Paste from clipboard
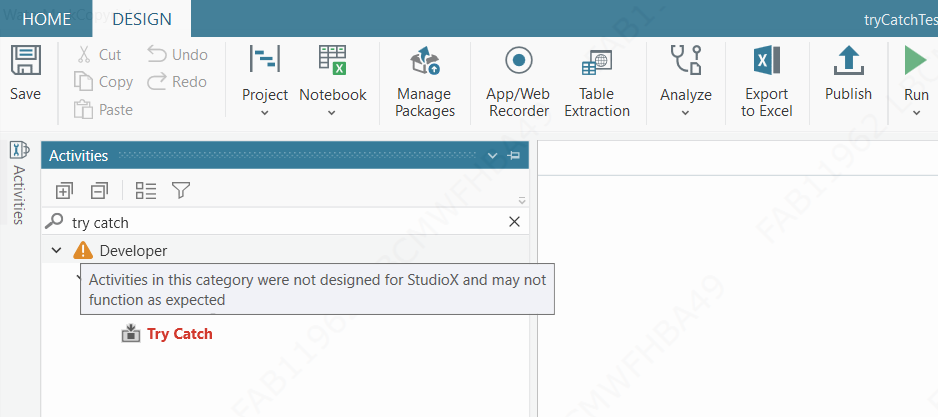 [x=103, y=109]
